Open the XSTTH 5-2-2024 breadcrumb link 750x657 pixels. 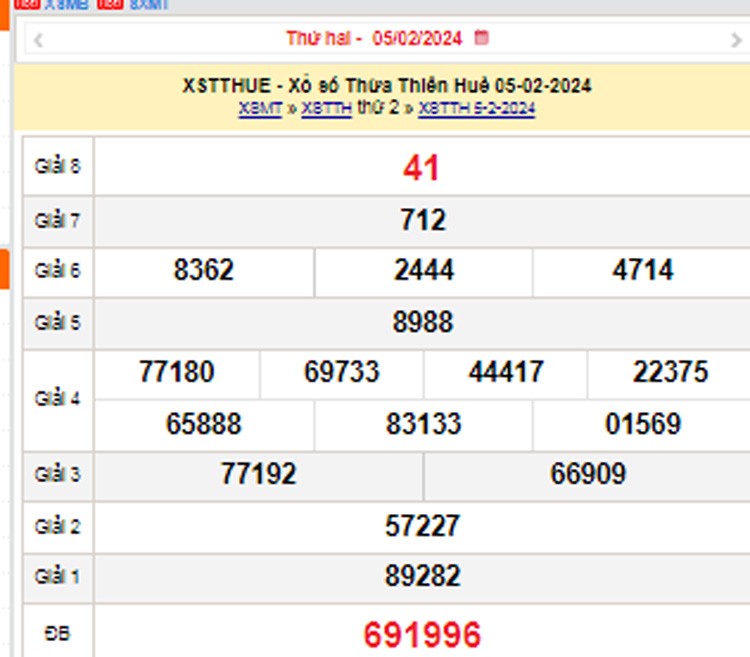click(x=477, y=109)
